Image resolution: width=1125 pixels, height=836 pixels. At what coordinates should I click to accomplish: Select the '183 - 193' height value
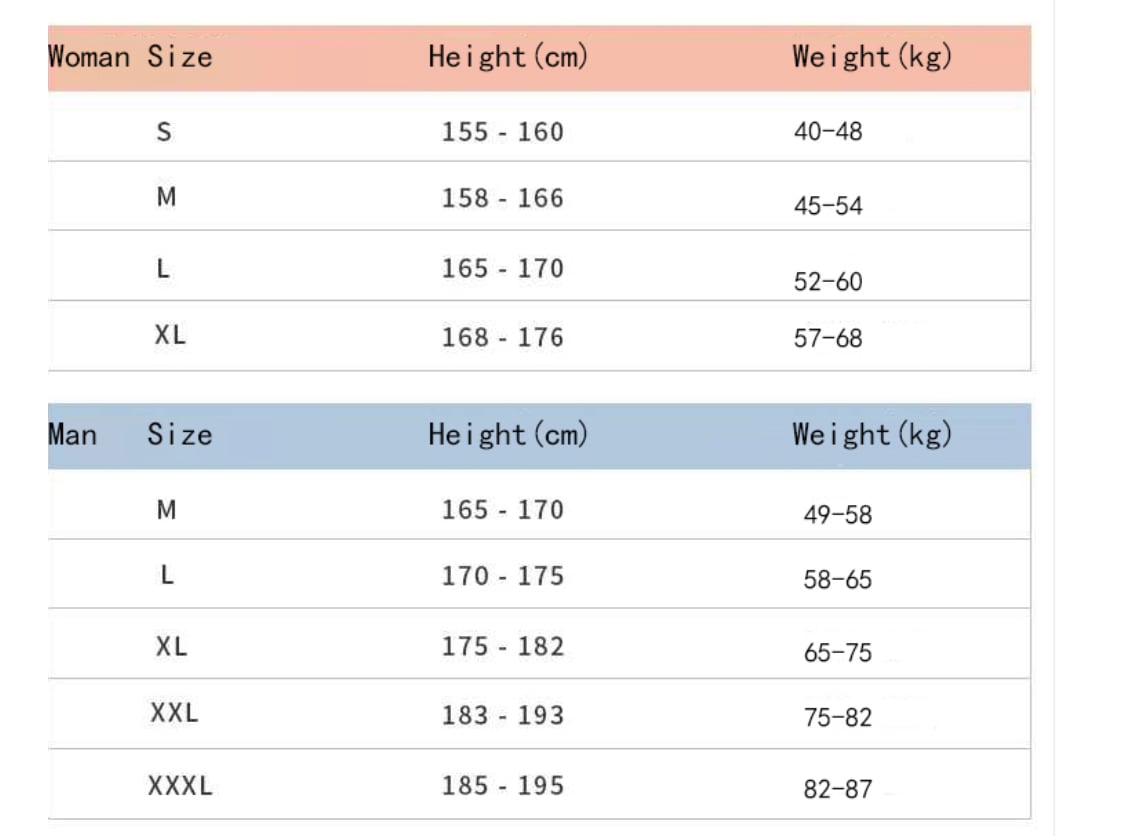(x=503, y=715)
